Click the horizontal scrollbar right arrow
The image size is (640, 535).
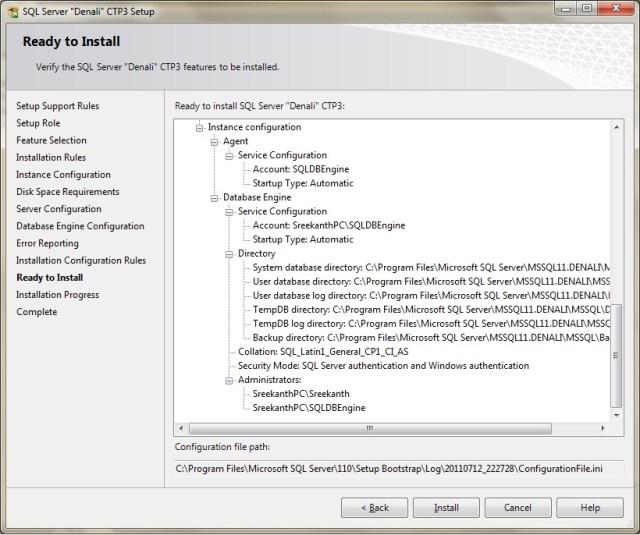(x=603, y=428)
